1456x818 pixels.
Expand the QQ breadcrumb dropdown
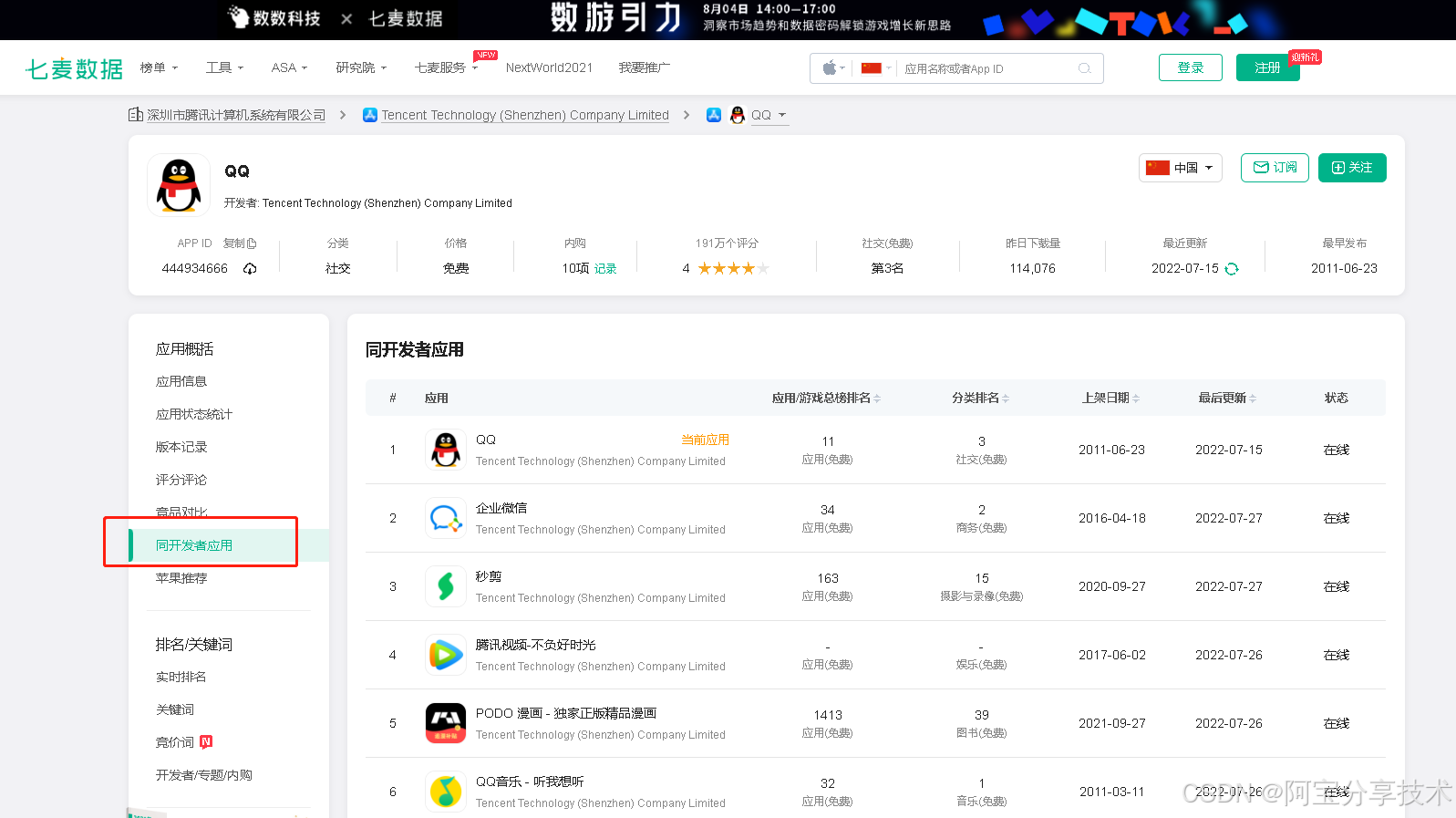[x=782, y=115]
